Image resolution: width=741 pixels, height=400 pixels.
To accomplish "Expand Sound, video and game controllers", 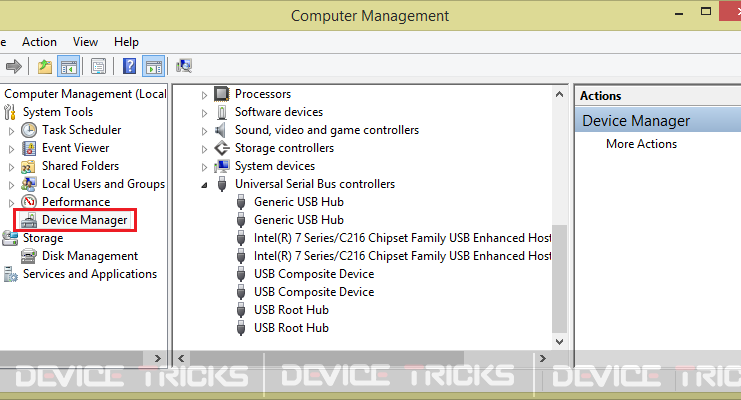I will point(204,131).
